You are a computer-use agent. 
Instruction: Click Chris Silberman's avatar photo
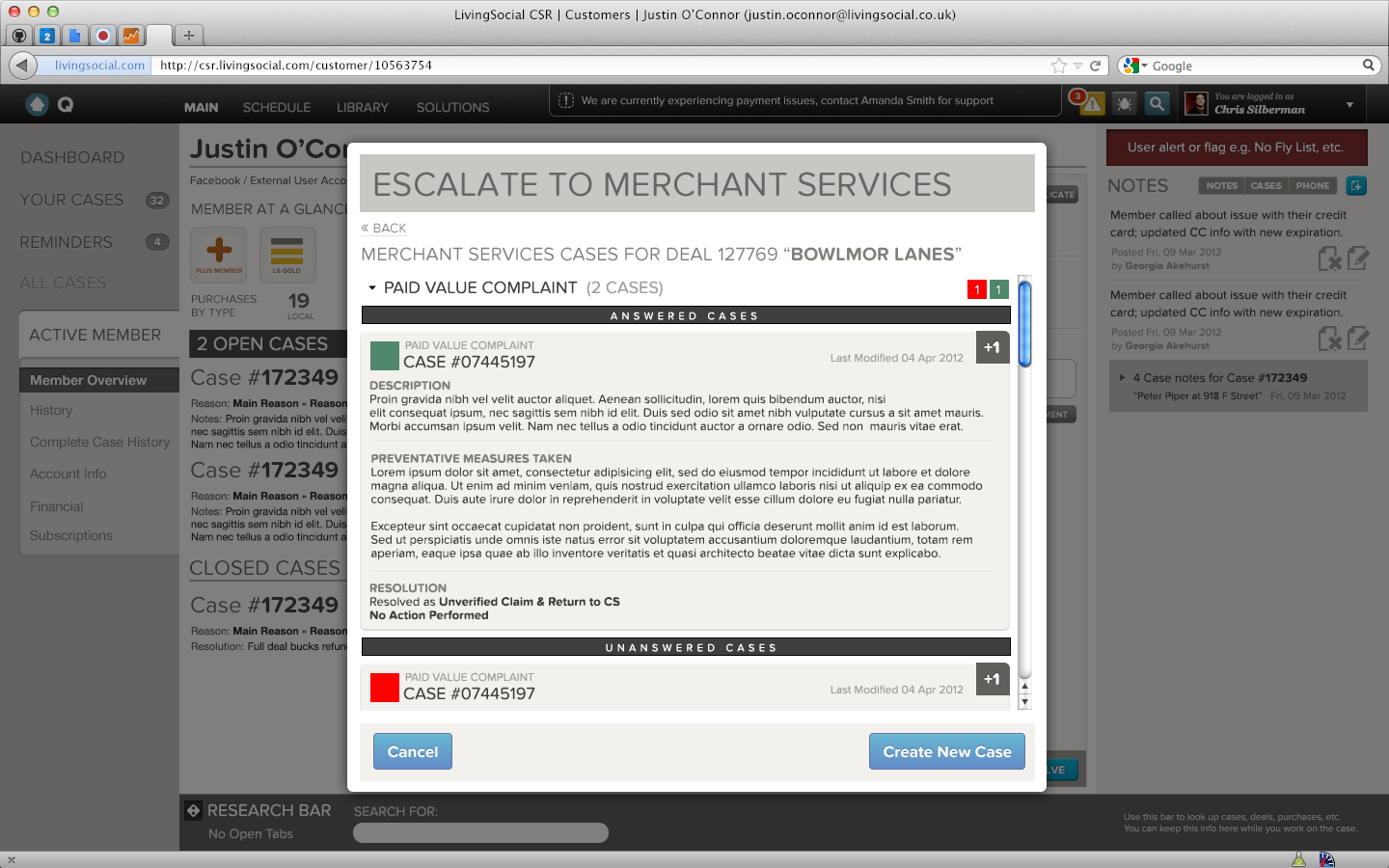pos(1196,103)
